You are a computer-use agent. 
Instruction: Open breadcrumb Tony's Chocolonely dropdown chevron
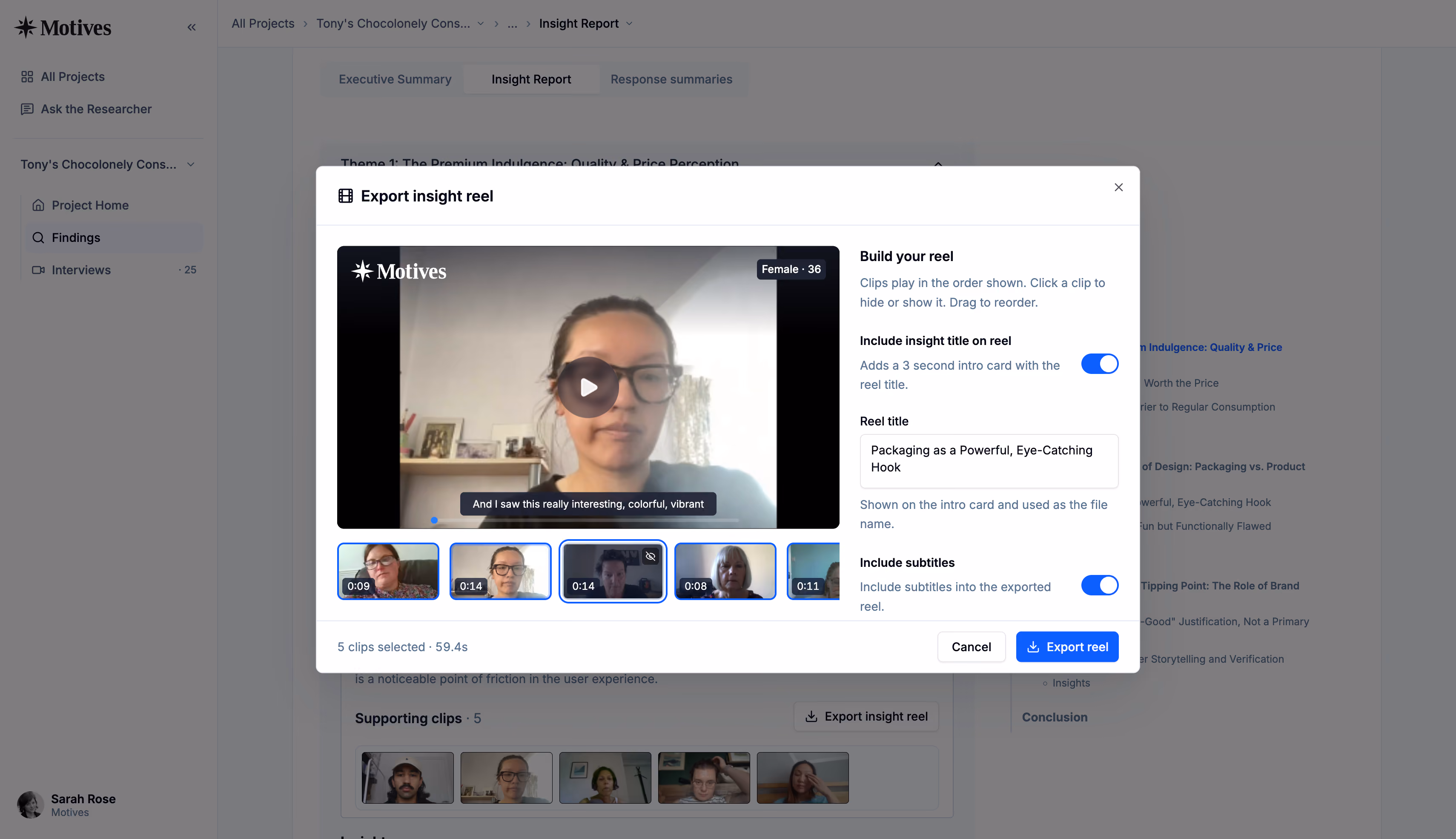(x=480, y=23)
